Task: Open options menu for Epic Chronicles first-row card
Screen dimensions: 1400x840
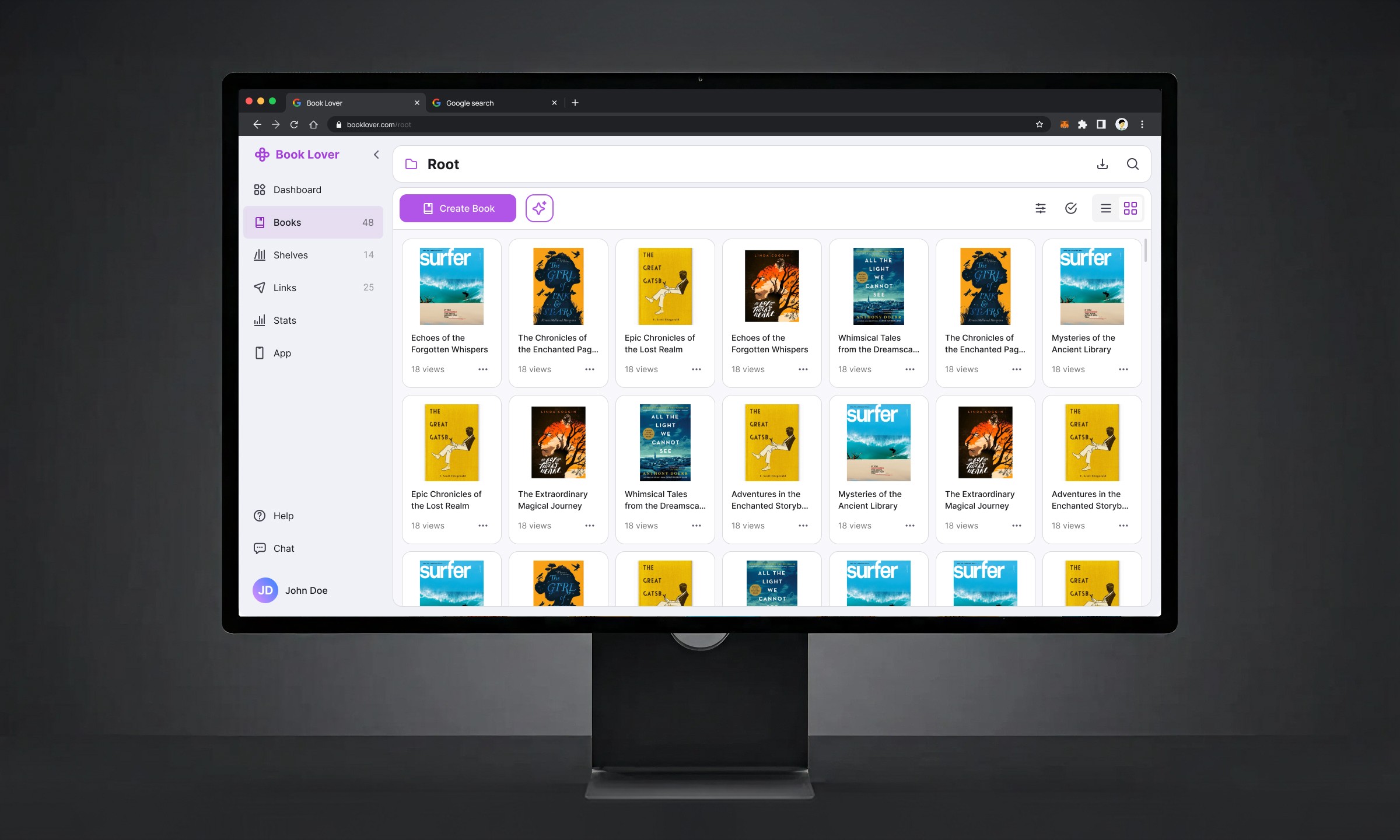Action: click(x=696, y=369)
